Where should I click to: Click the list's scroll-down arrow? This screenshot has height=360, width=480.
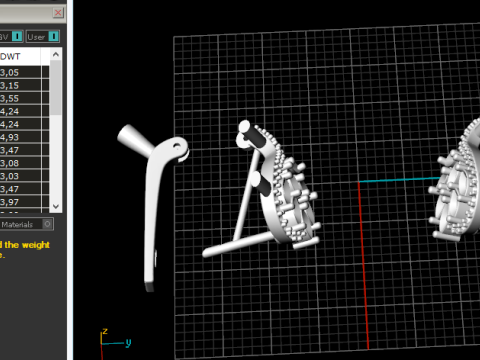point(56,207)
